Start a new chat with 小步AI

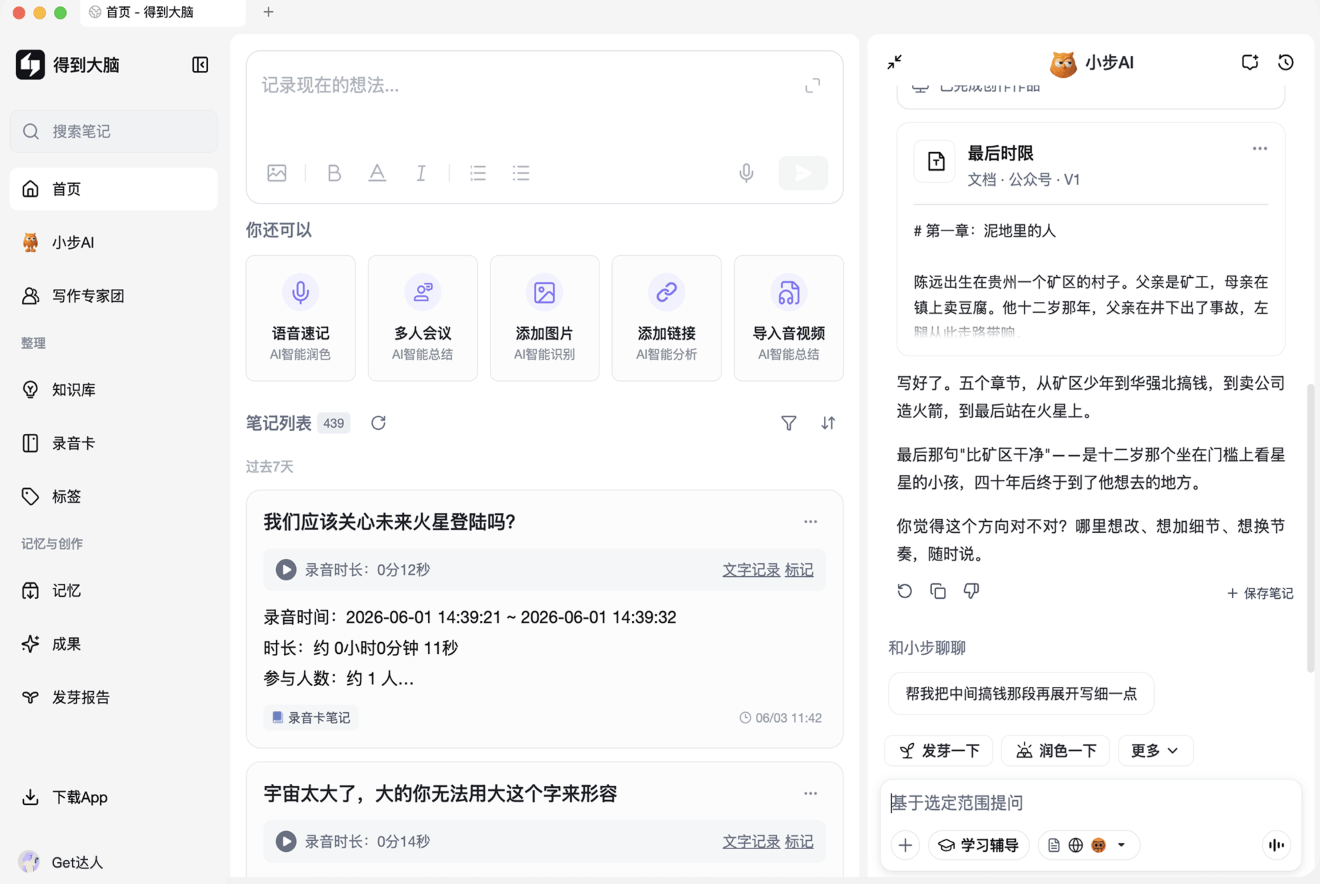pyautogui.click(x=1250, y=62)
